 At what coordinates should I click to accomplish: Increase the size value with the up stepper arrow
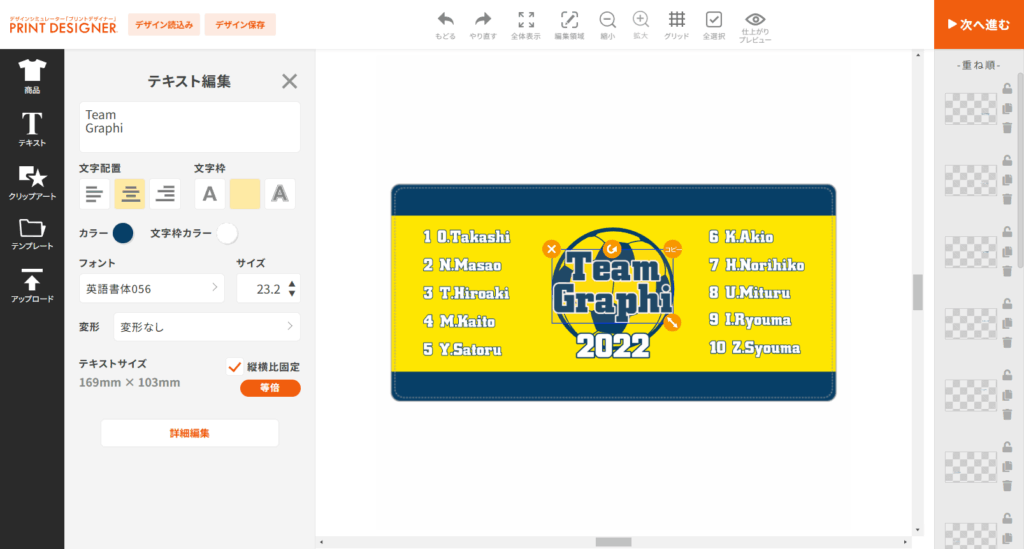pos(291,283)
